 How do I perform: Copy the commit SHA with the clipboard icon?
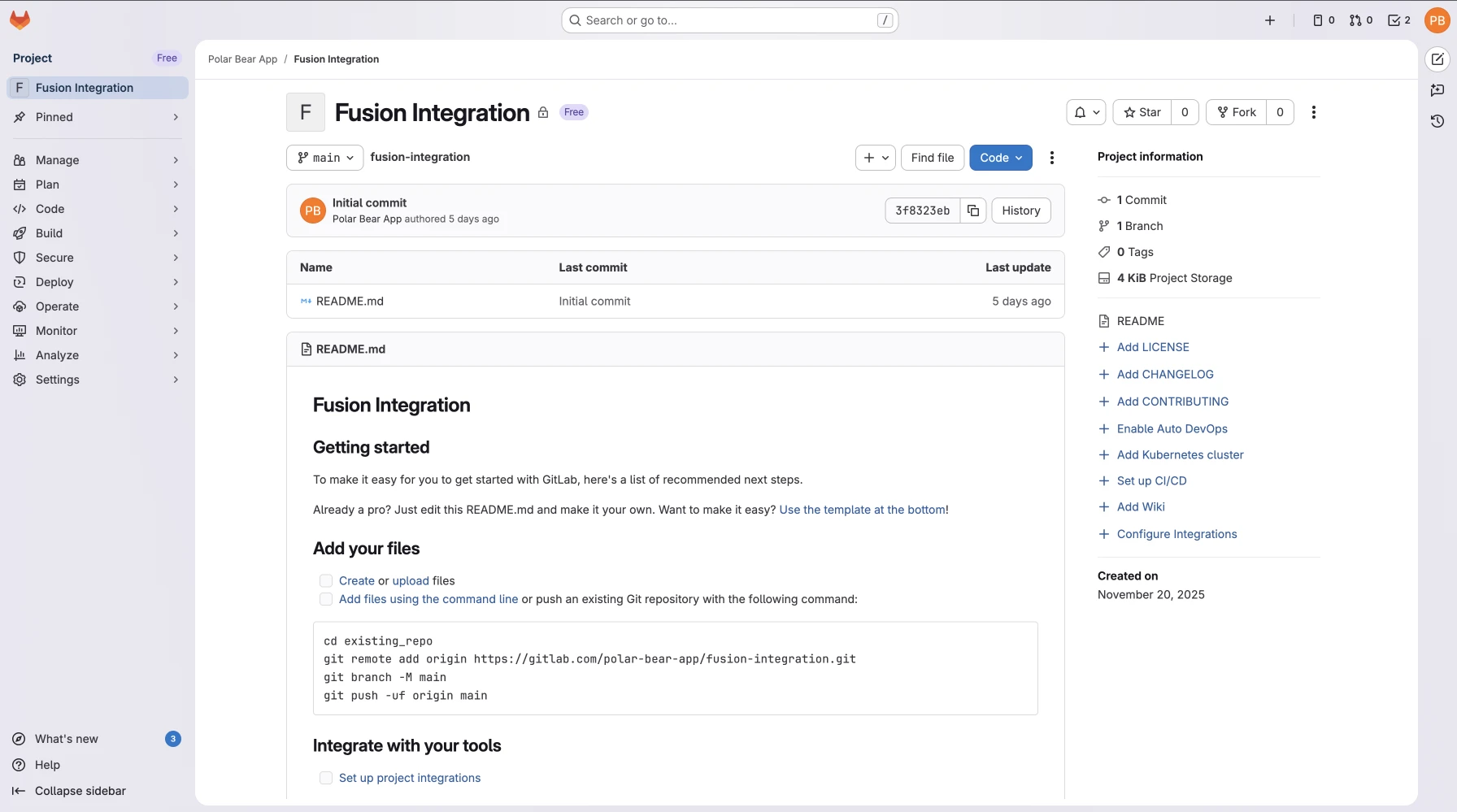tap(973, 211)
